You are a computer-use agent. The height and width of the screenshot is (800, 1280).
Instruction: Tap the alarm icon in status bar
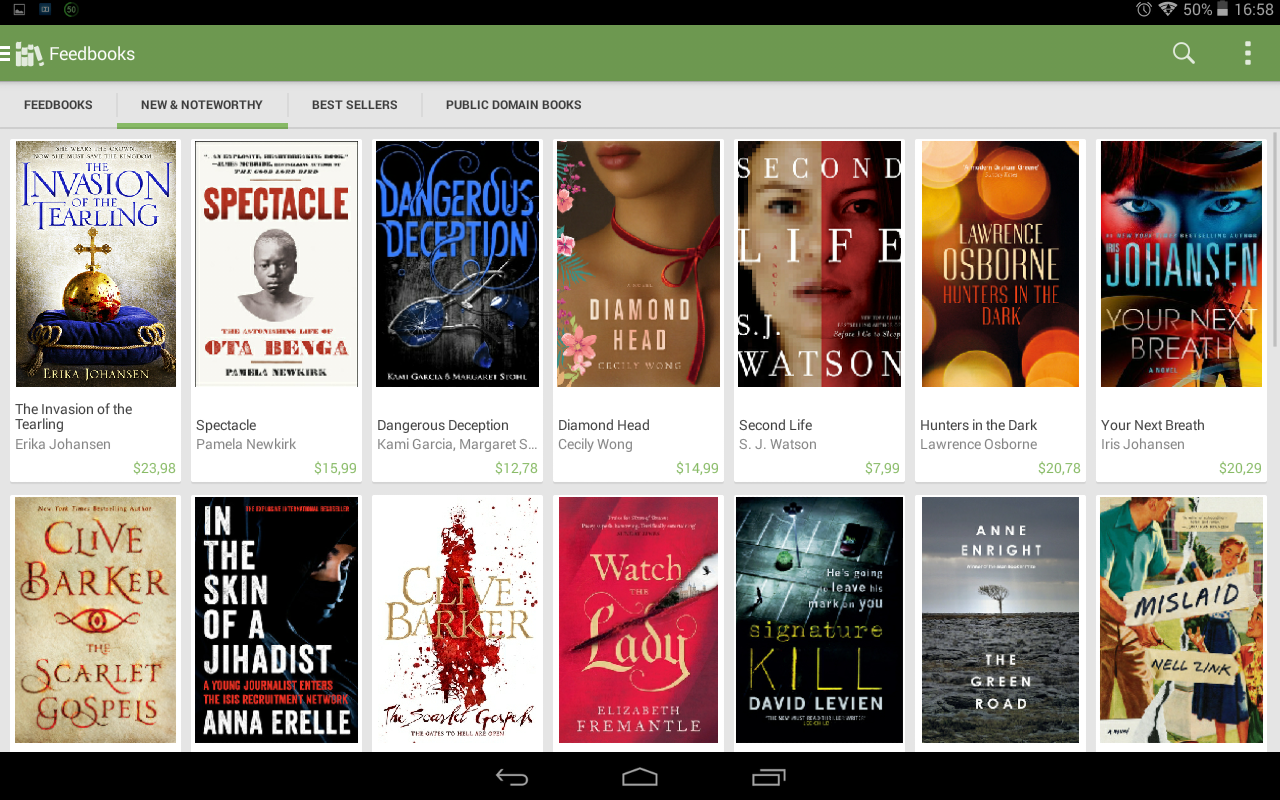click(x=1144, y=10)
